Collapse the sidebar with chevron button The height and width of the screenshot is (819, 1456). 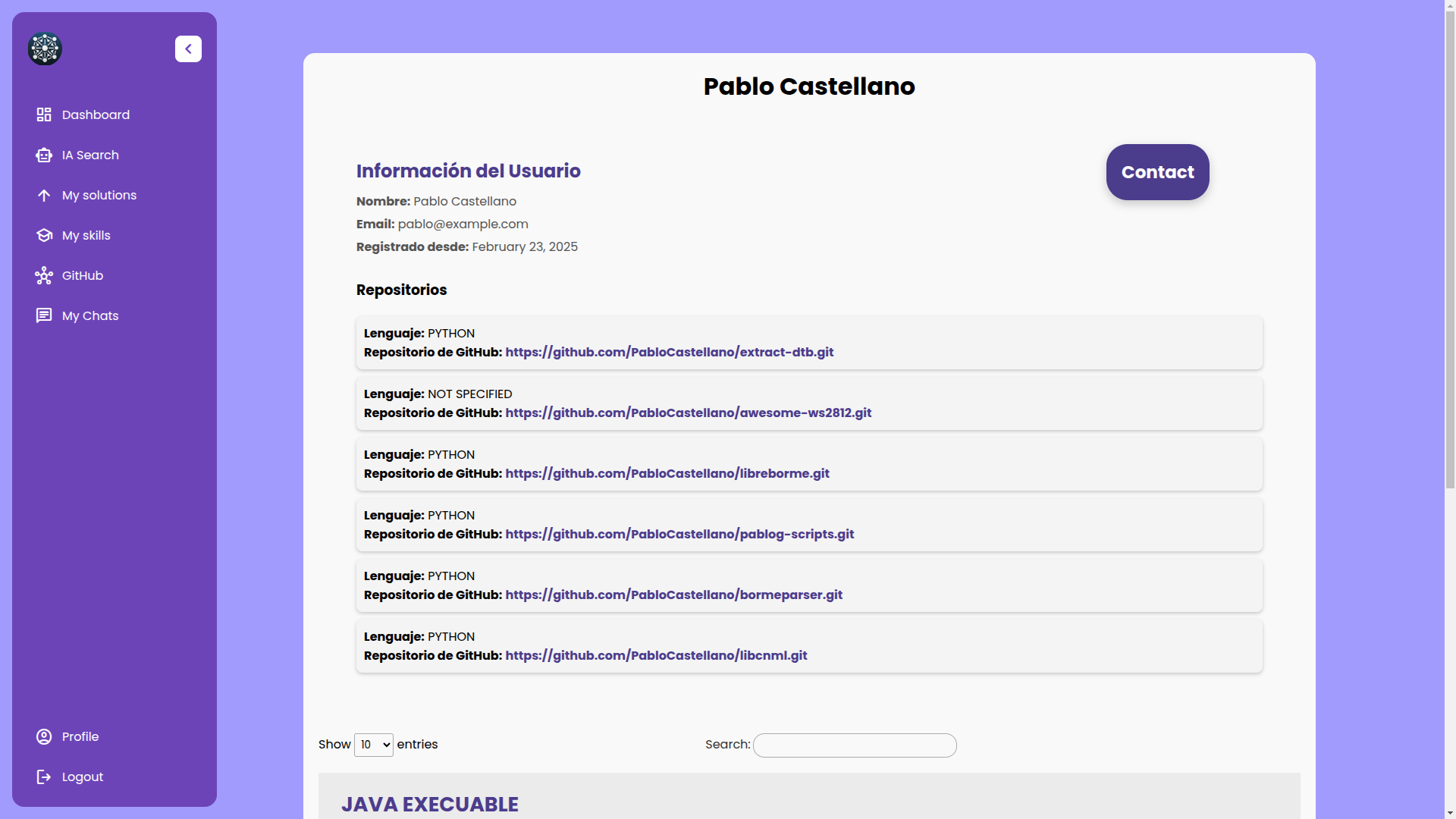188,49
